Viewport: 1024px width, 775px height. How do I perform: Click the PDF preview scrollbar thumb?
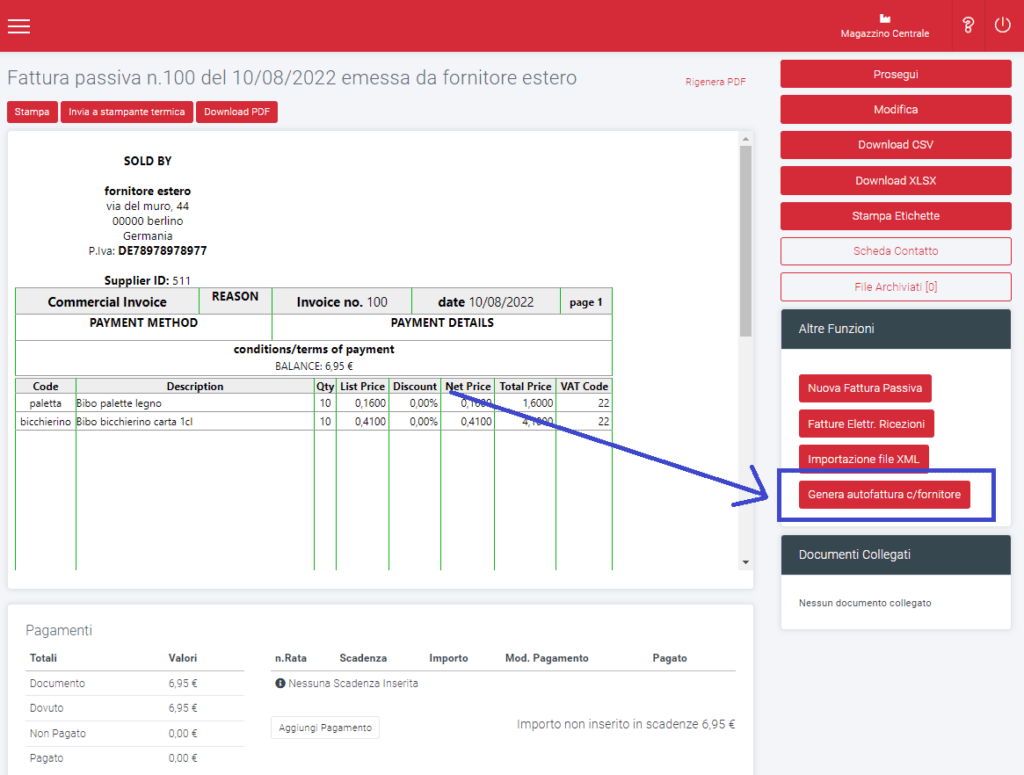745,241
